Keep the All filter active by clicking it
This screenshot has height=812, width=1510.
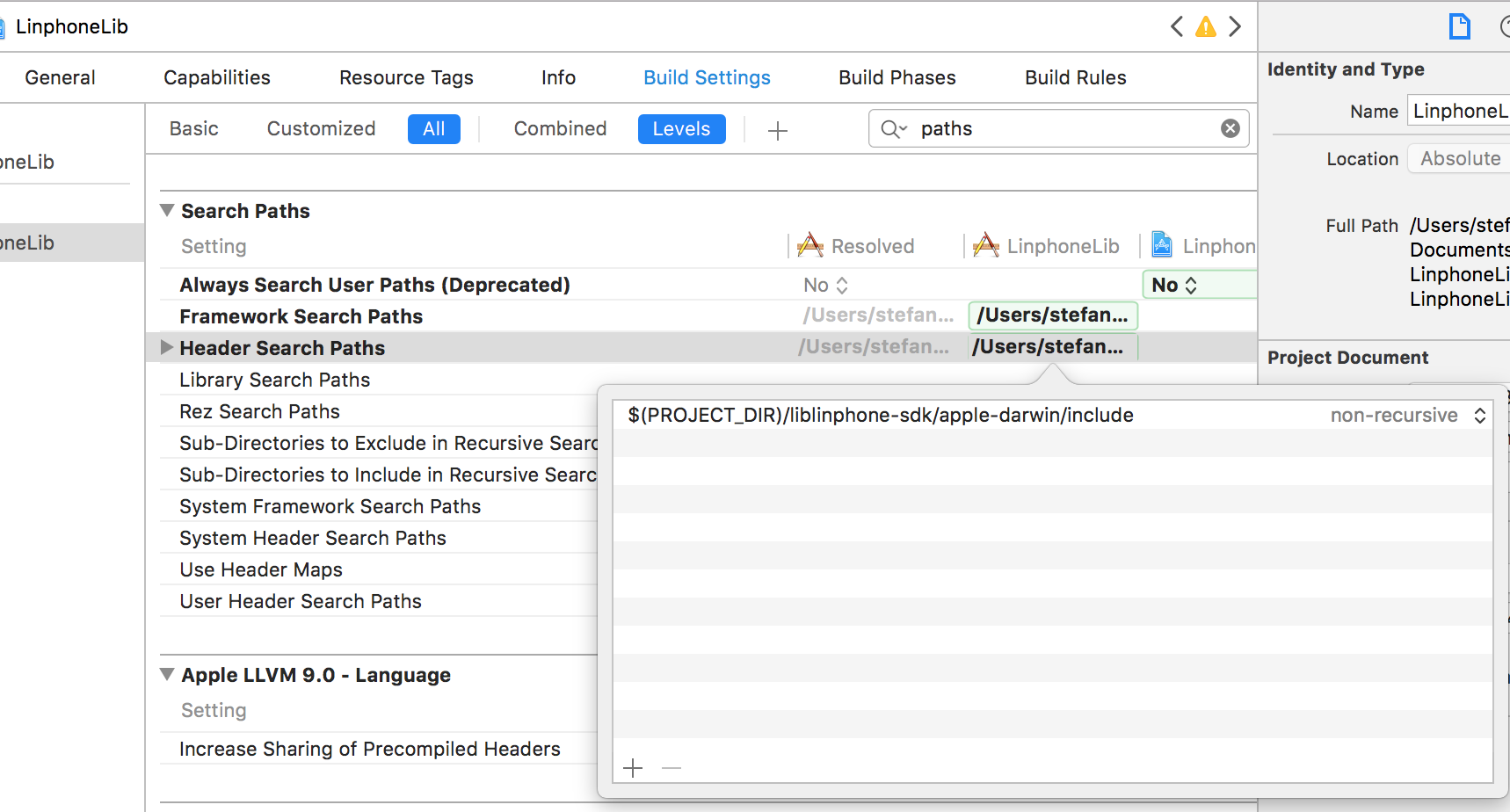433,128
